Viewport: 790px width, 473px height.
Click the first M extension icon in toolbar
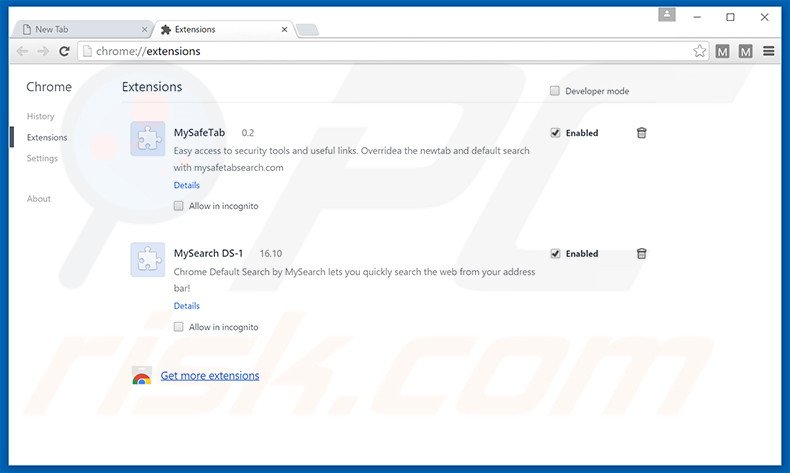point(722,51)
